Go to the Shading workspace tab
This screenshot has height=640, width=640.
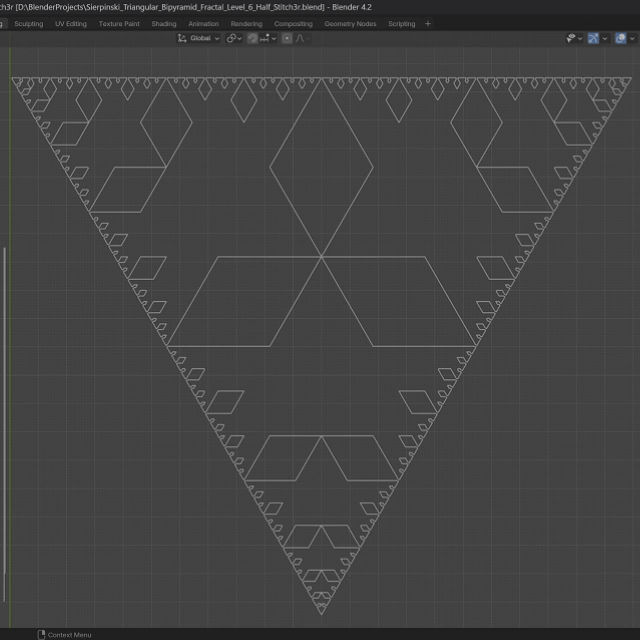tap(163, 23)
